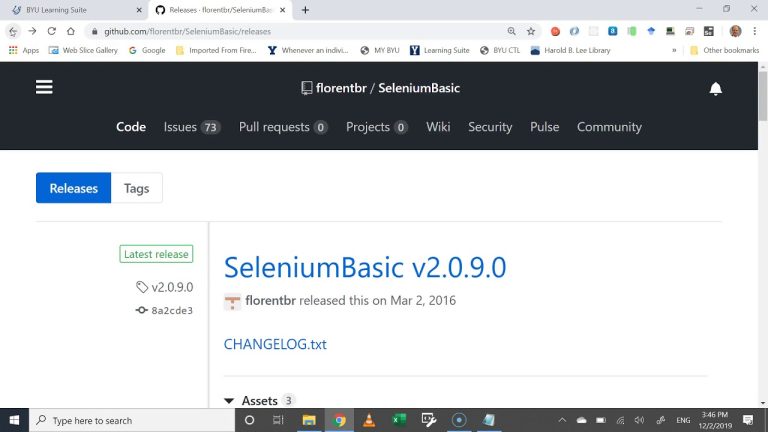Click the v2.0.9.0 tag link
Image resolution: width=768 pixels, height=432 pixels.
[172, 287]
